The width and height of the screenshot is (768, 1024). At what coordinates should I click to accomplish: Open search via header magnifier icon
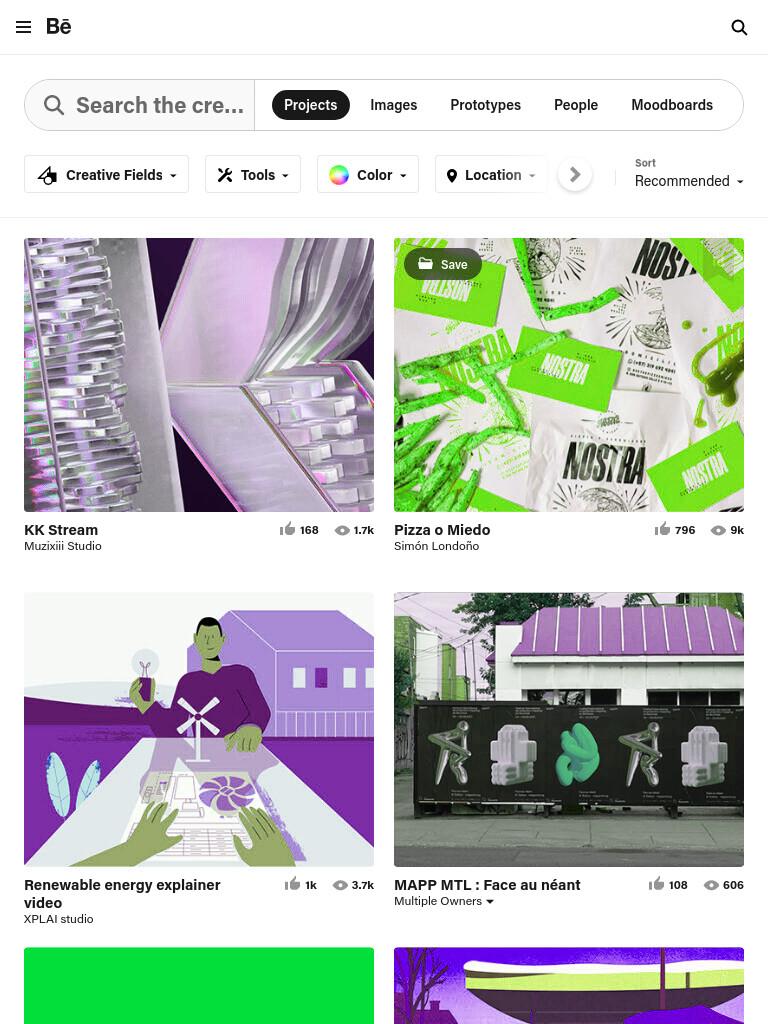pyautogui.click(x=739, y=27)
